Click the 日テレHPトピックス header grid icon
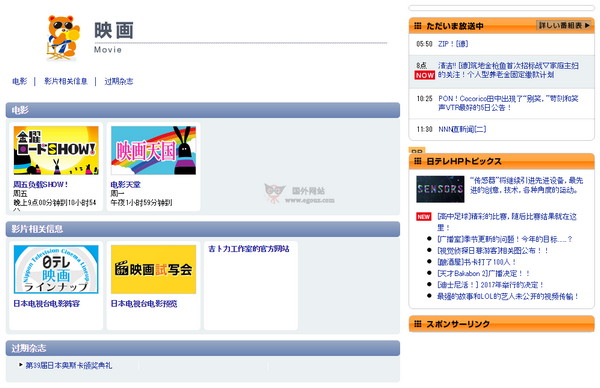 pyautogui.click(x=417, y=161)
